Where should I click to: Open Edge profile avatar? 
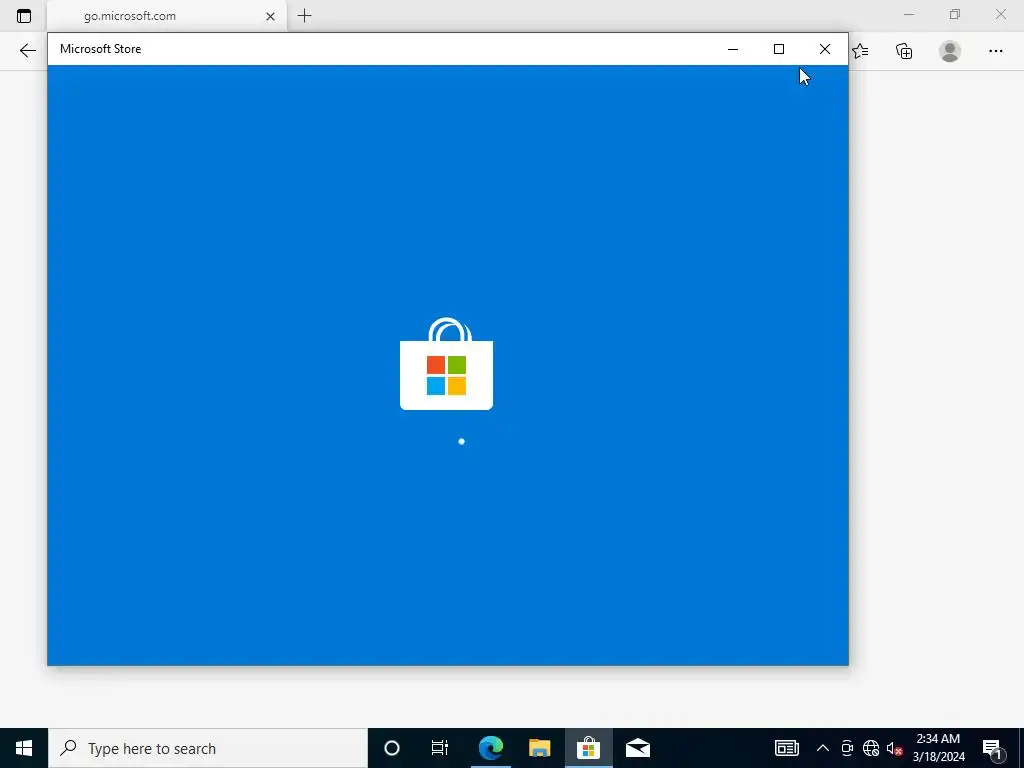coord(950,51)
